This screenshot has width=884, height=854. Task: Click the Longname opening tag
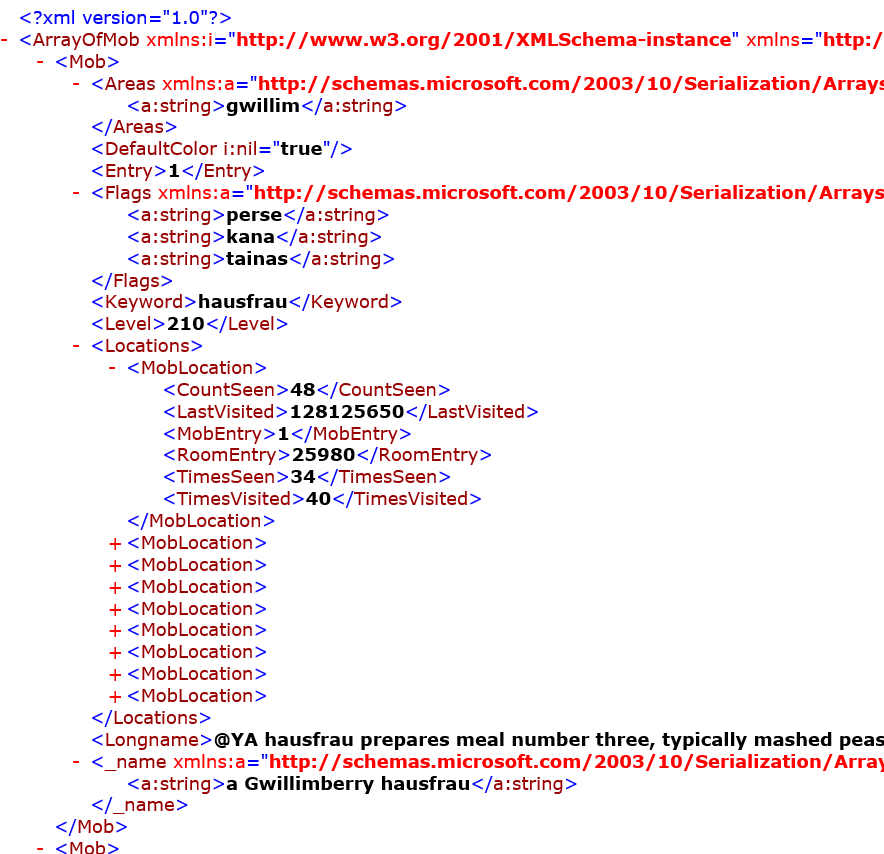(152, 740)
